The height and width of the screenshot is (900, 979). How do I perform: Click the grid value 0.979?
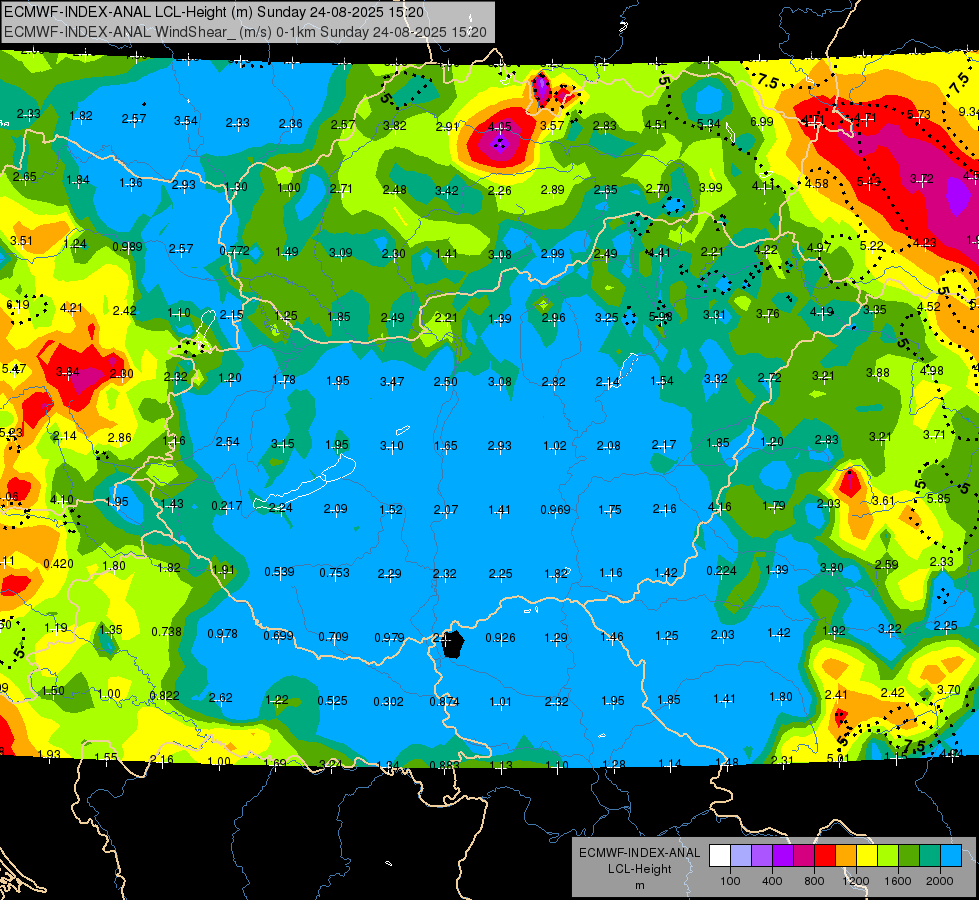tap(389, 638)
